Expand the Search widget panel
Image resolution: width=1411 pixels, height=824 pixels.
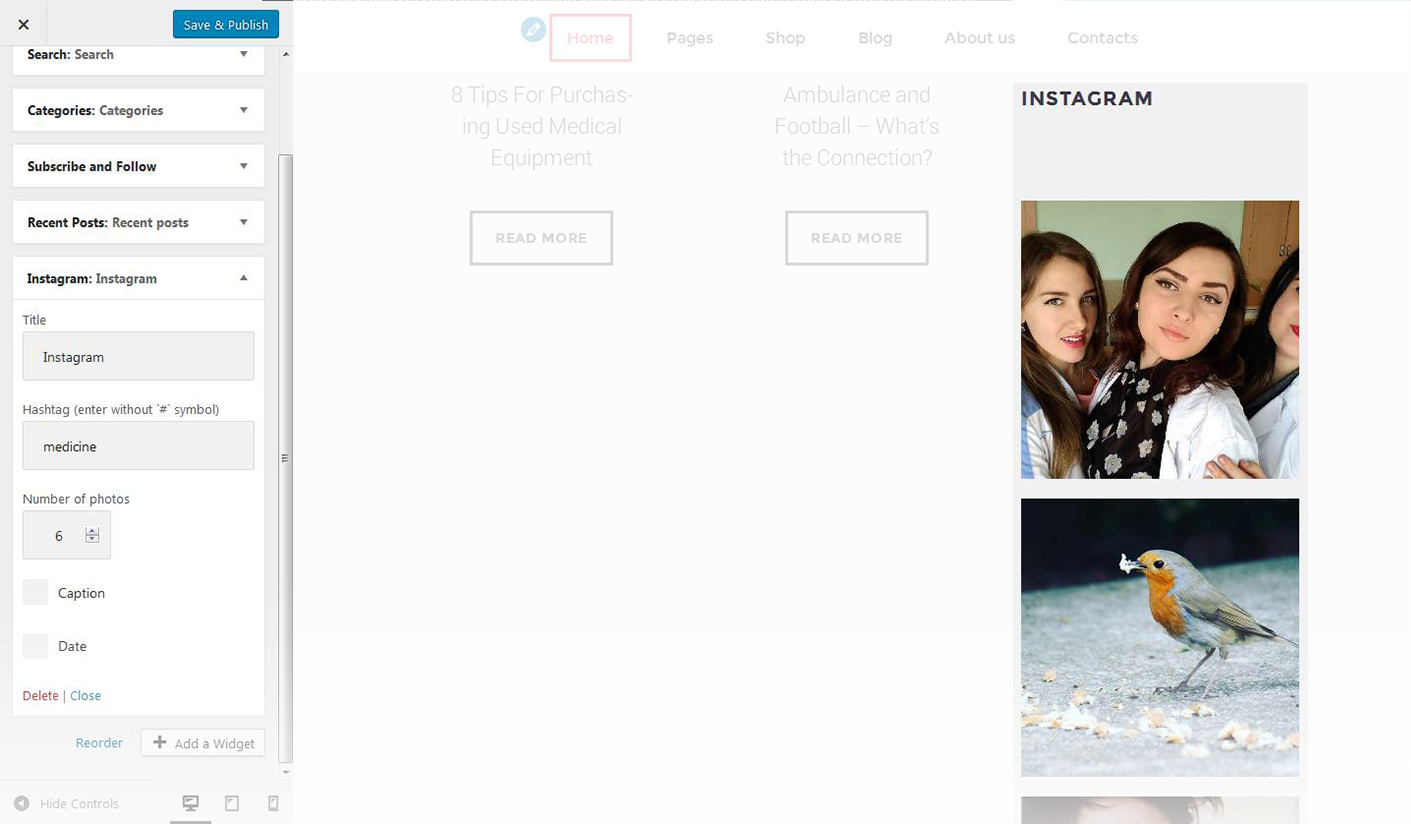point(244,54)
